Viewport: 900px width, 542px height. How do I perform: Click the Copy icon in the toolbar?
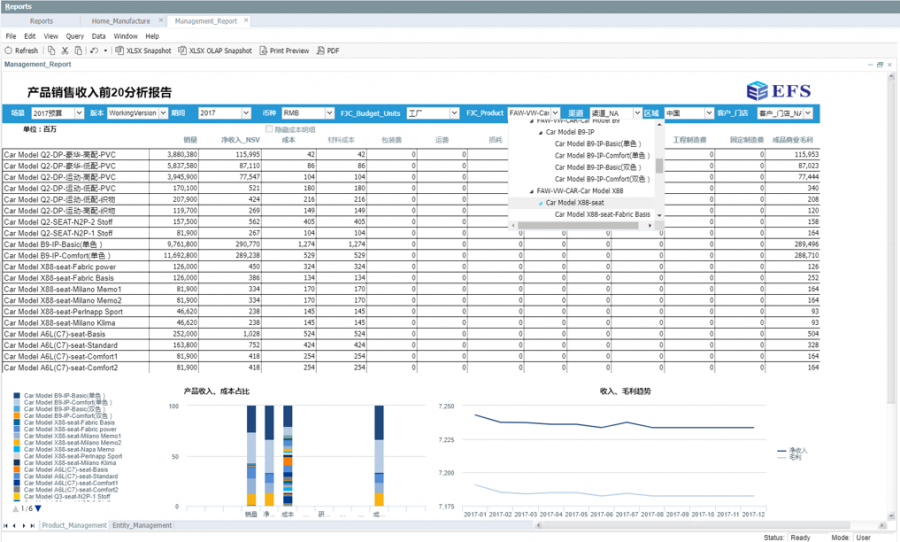point(51,51)
